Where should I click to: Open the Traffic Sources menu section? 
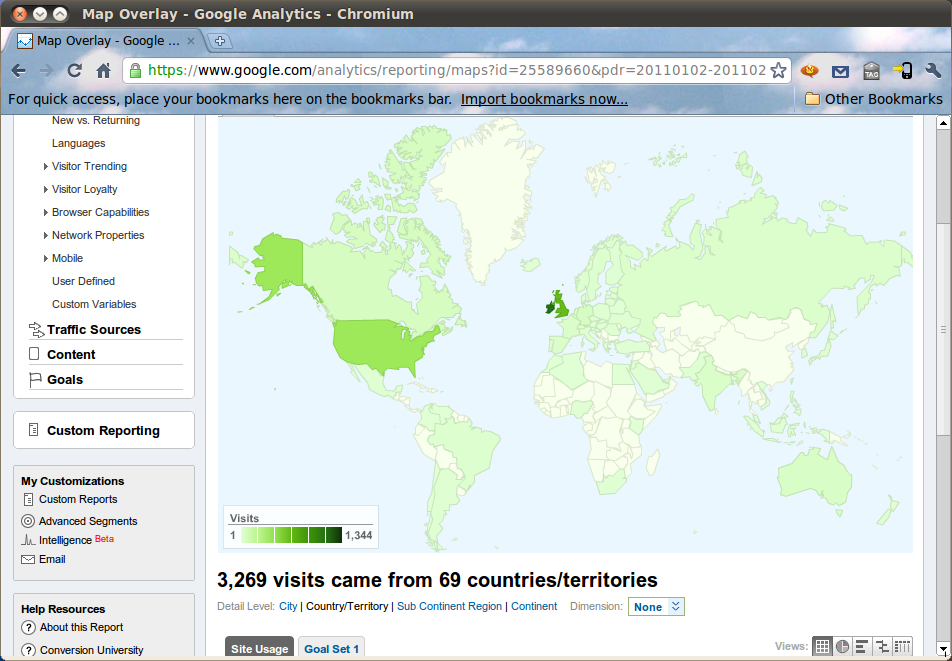coord(94,330)
